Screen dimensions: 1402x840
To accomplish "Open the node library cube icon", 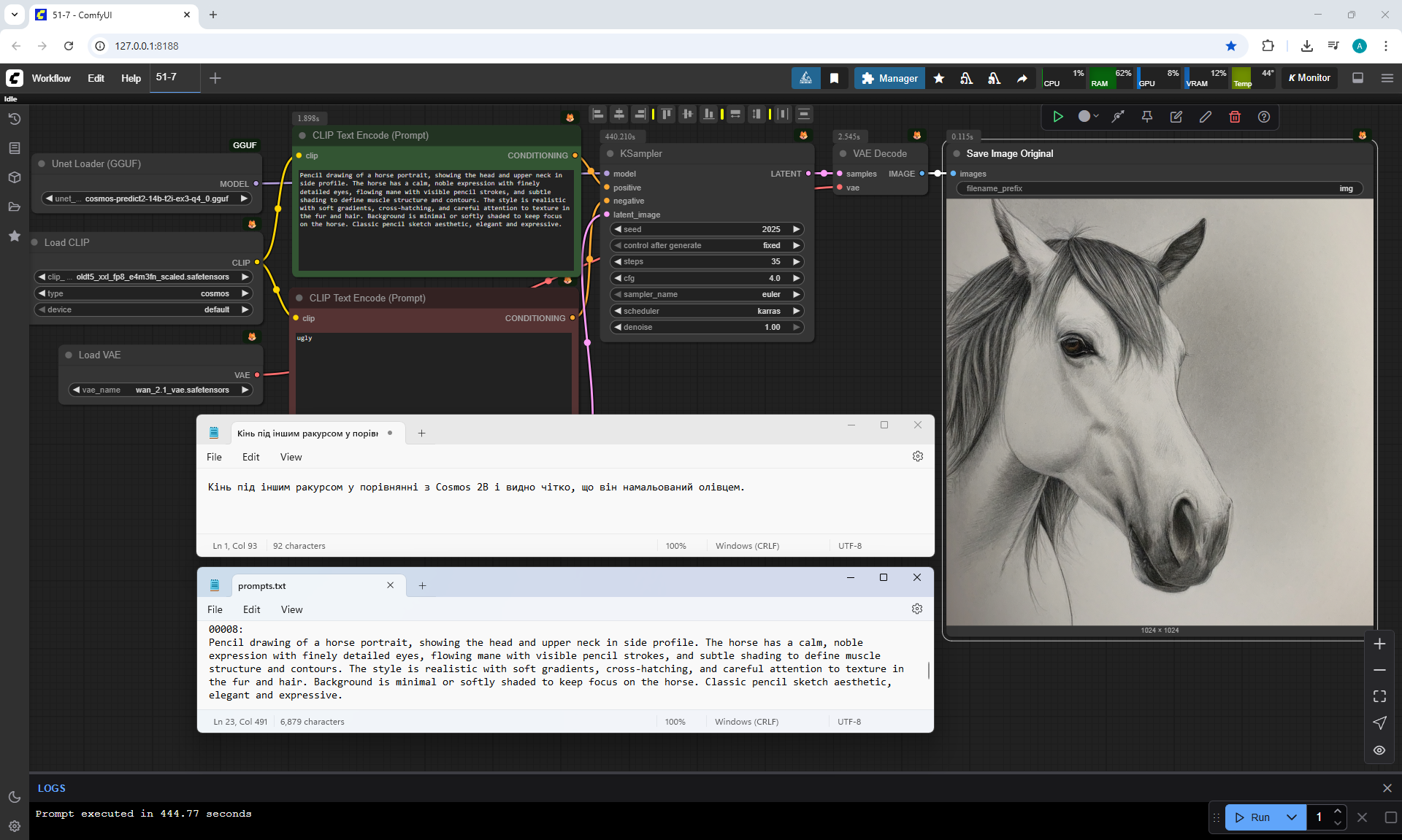I will pos(14,177).
